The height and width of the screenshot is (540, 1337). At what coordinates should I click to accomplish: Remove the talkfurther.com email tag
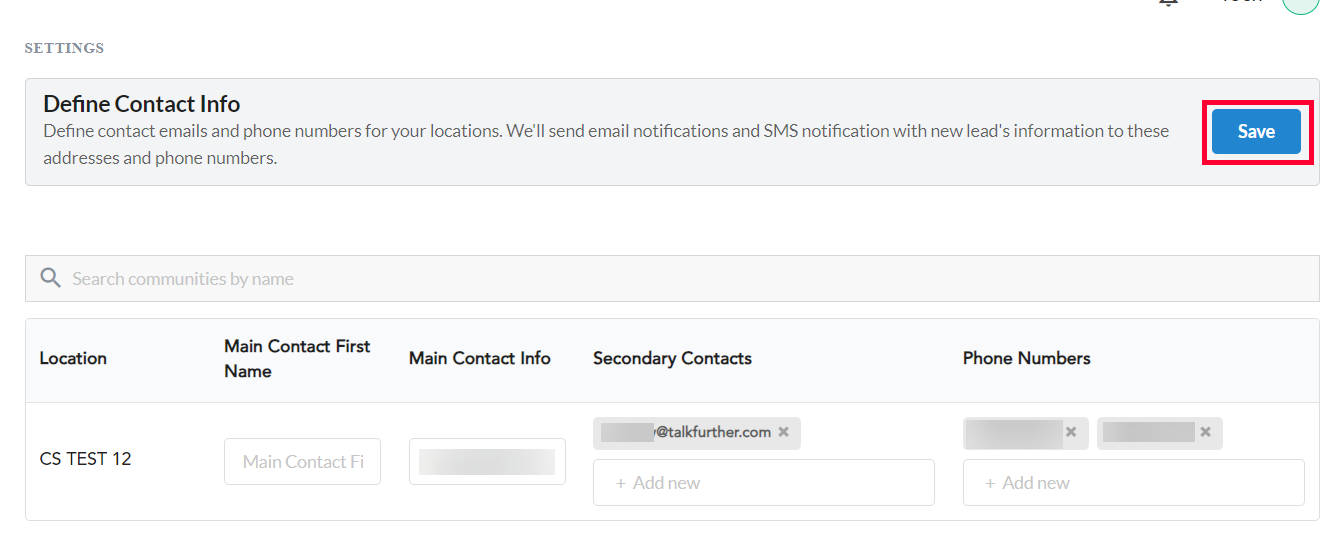click(784, 432)
